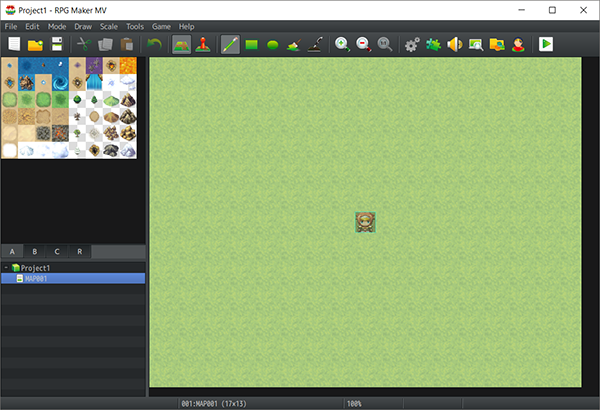The image size is (600, 410).
Task: Close the RPG Maker MV window
Action: [x=583, y=10]
